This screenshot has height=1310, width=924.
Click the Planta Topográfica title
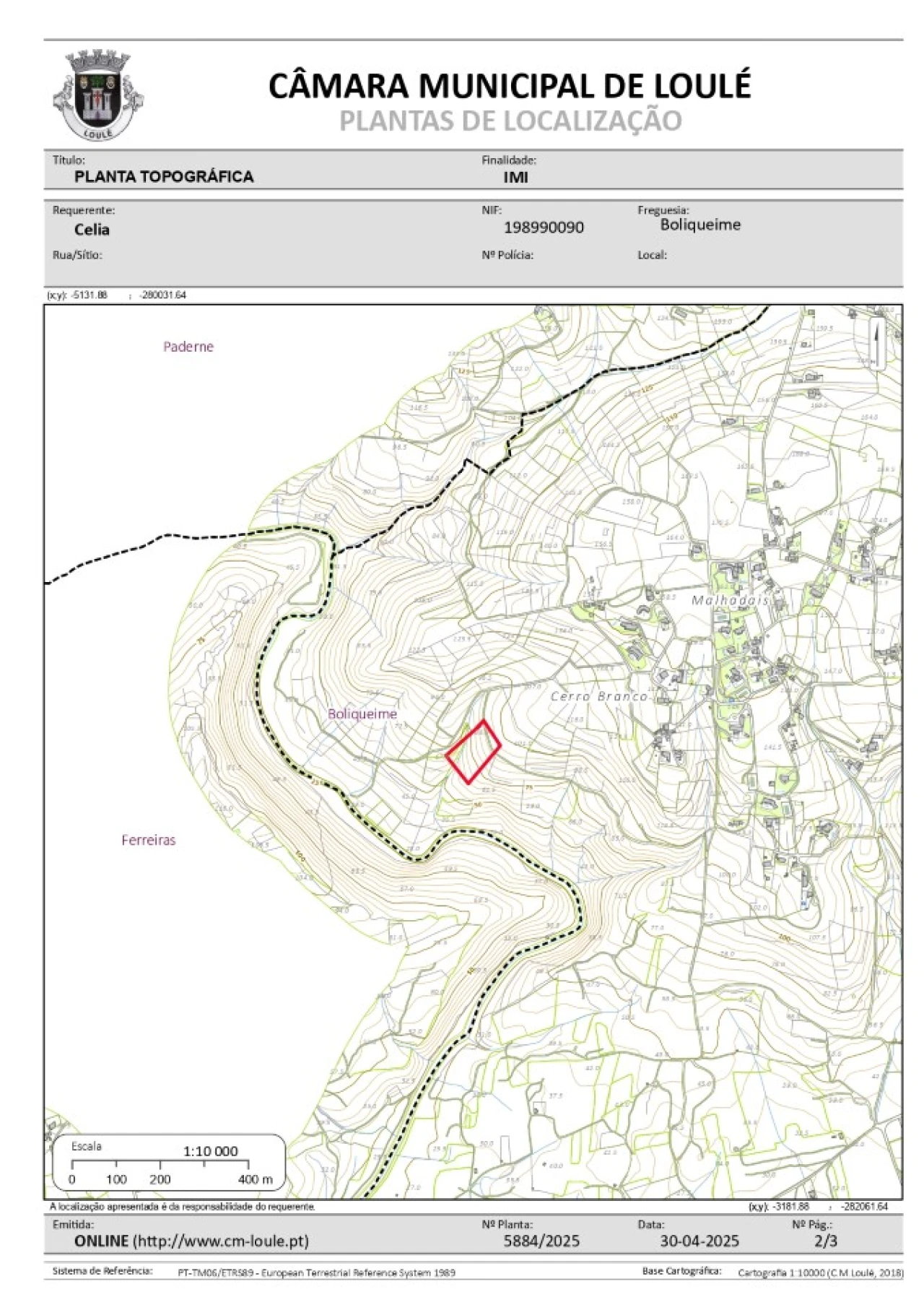[164, 177]
